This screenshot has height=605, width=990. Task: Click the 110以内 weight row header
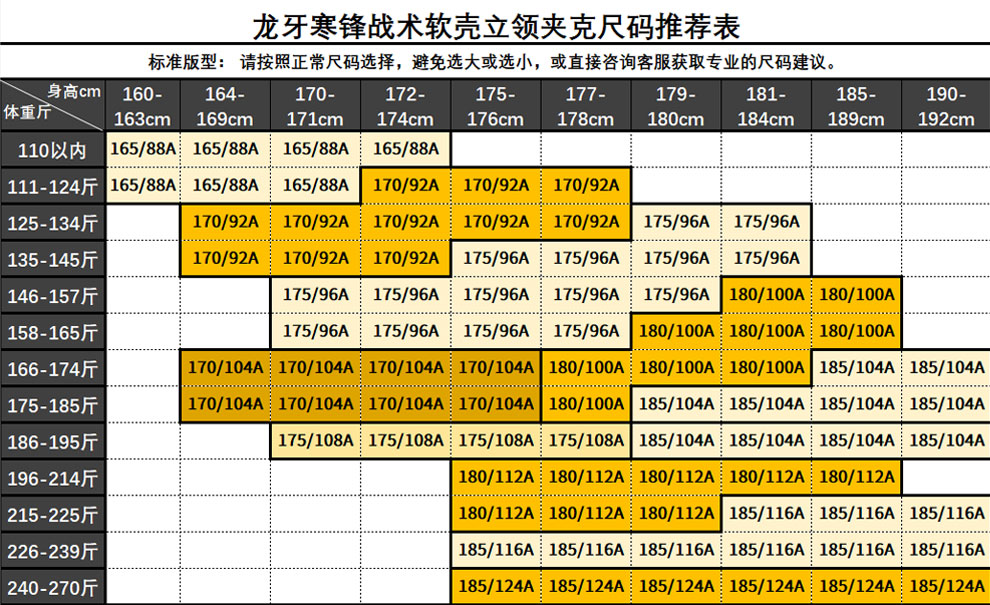(52, 150)
